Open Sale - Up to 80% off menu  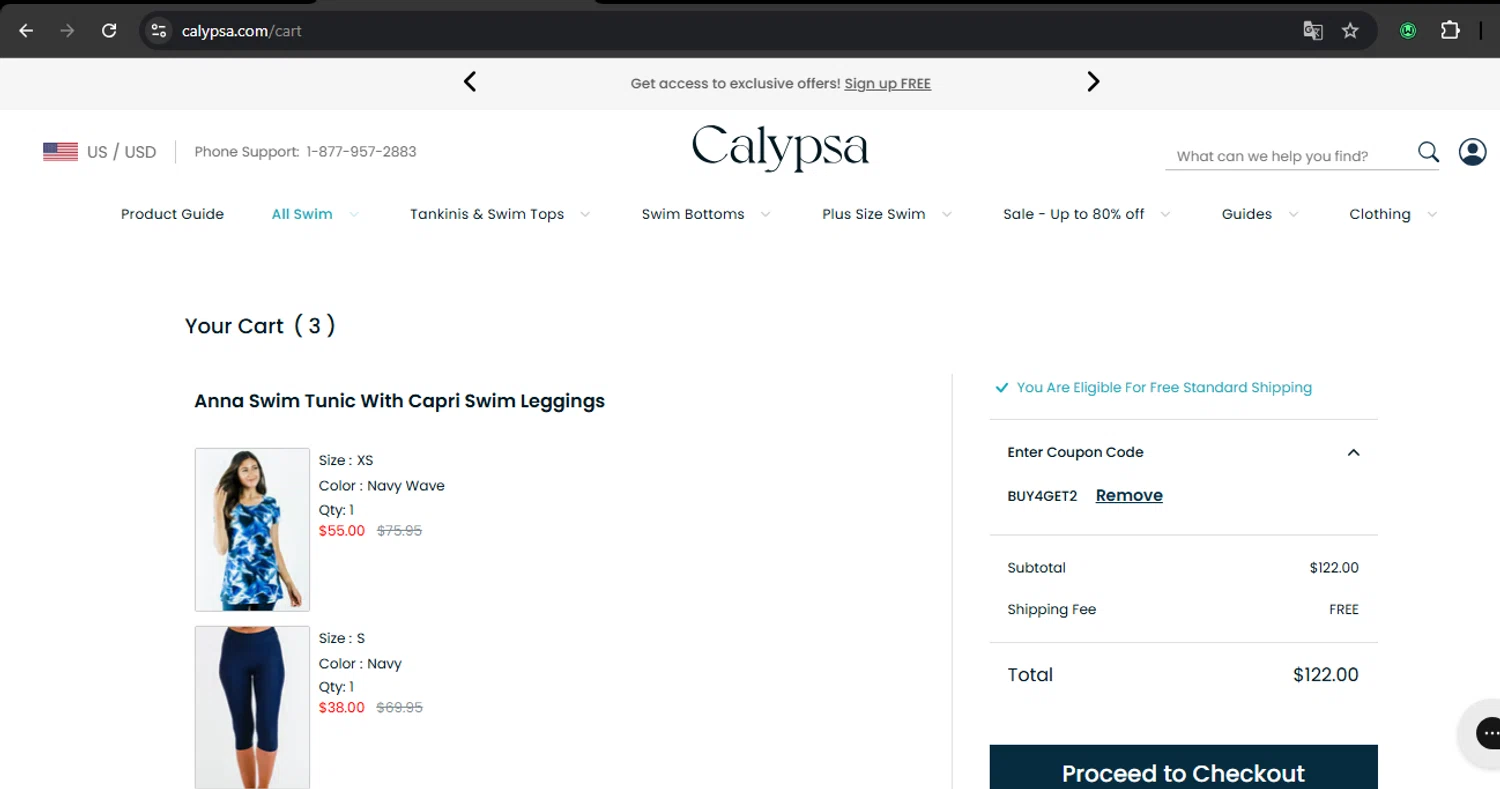click(x=1074, y=214)
